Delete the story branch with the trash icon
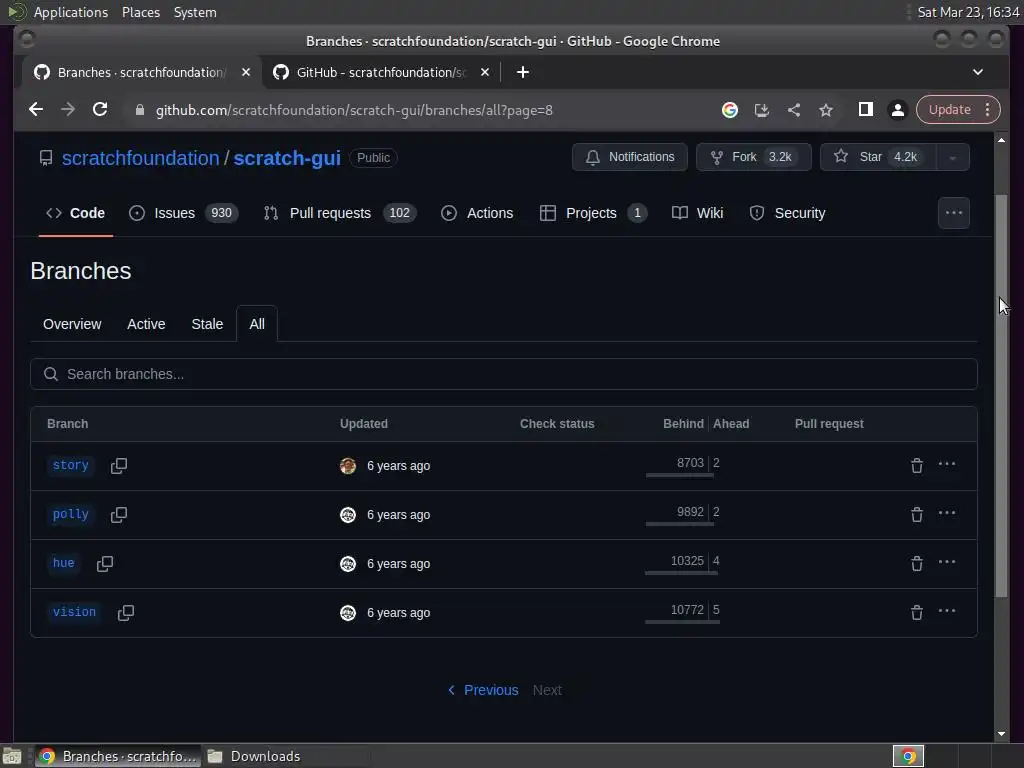The height and width of the screenshot is (768, 1024). tap(917, 466)
